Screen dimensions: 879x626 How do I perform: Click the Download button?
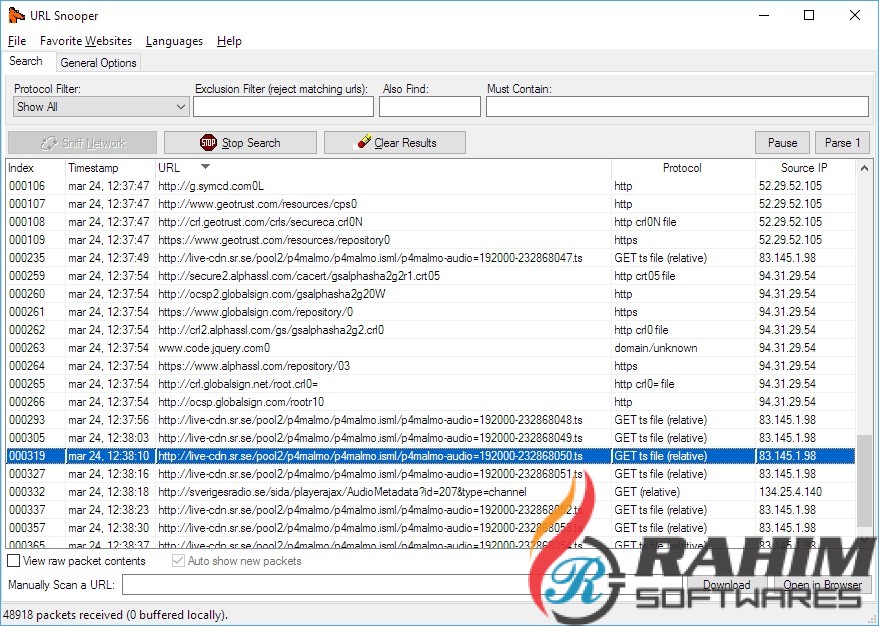pos(727,585)
